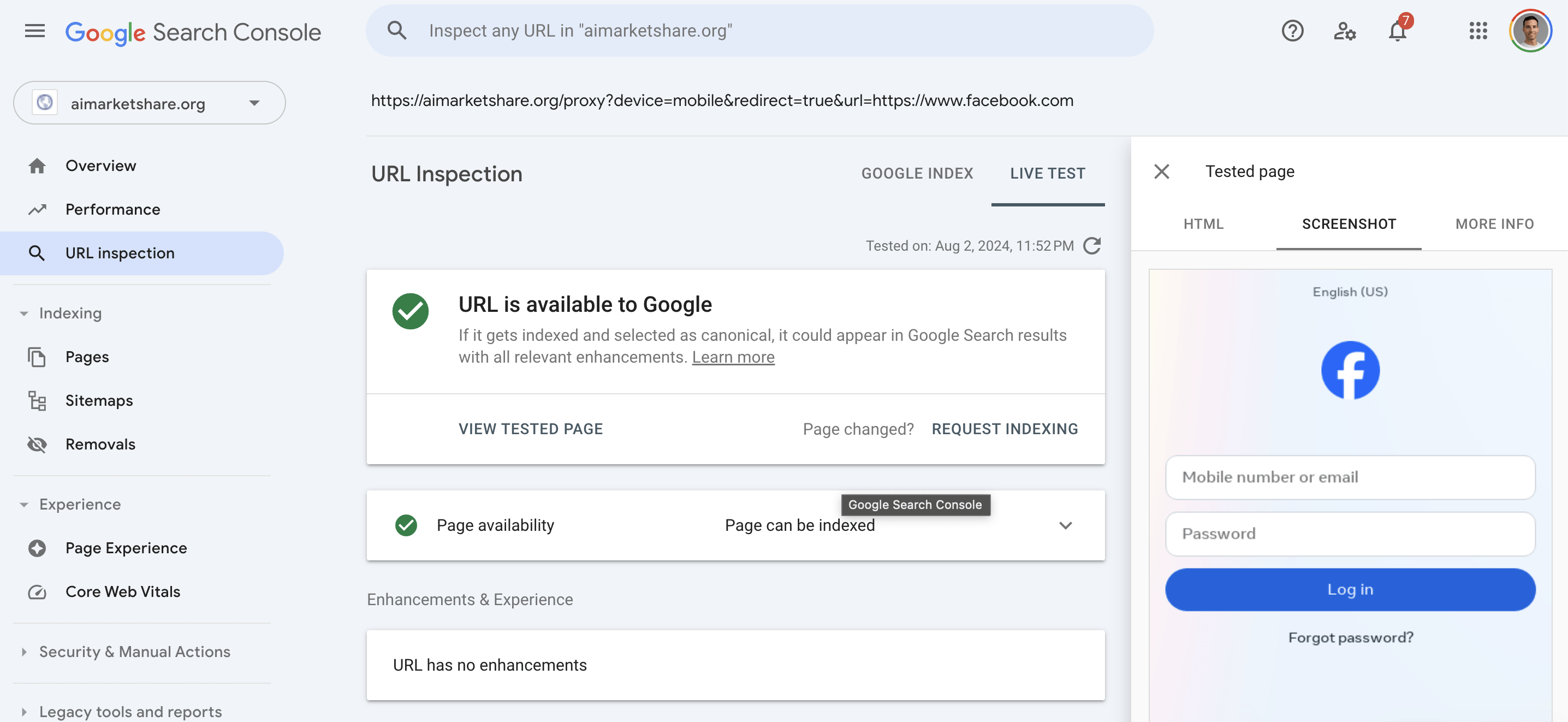Open the More Info tab
The image size is (1568, 722).
tap(1494, 224)
